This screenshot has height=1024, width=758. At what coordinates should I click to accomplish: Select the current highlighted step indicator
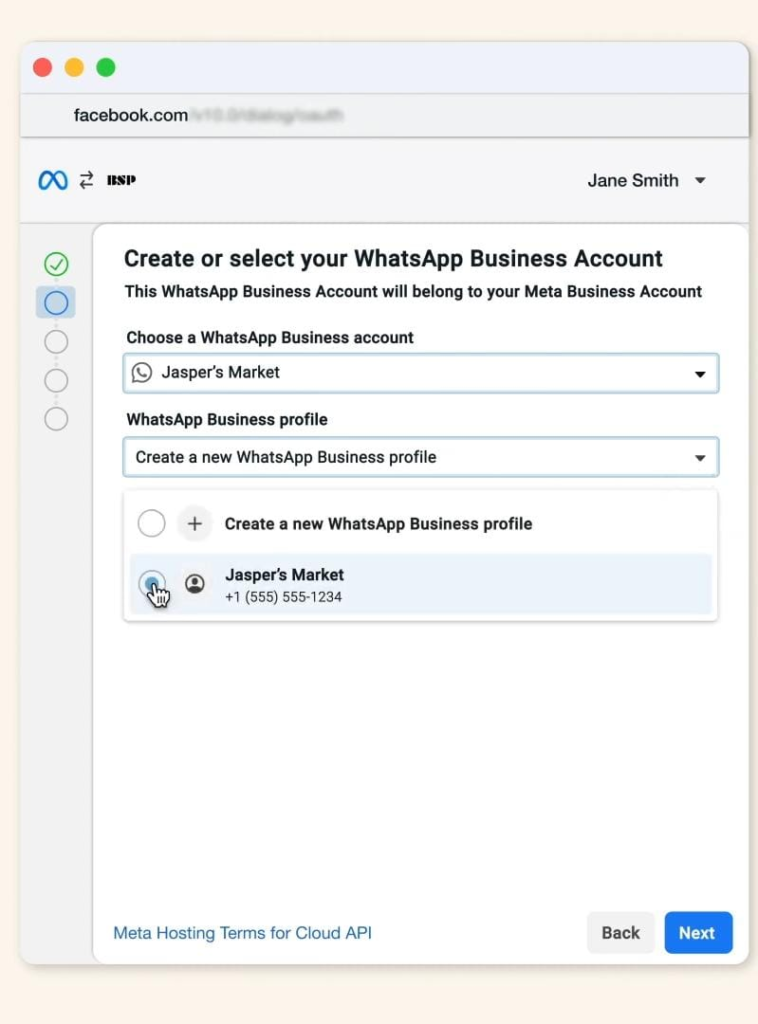[x=56, y=302]
